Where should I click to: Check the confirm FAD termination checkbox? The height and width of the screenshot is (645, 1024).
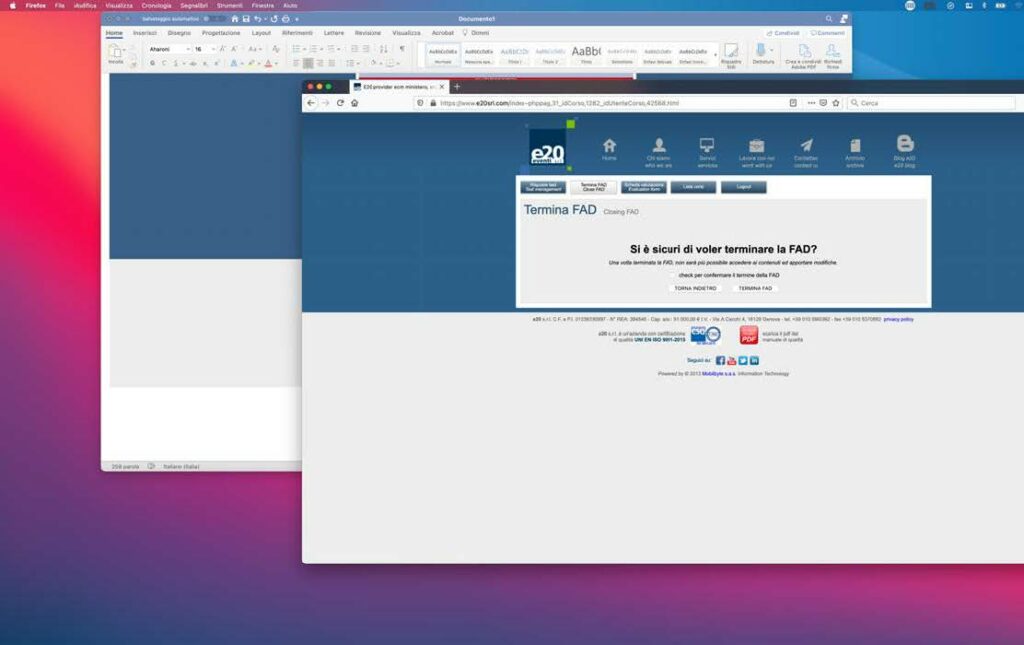(x=672, y=275)
